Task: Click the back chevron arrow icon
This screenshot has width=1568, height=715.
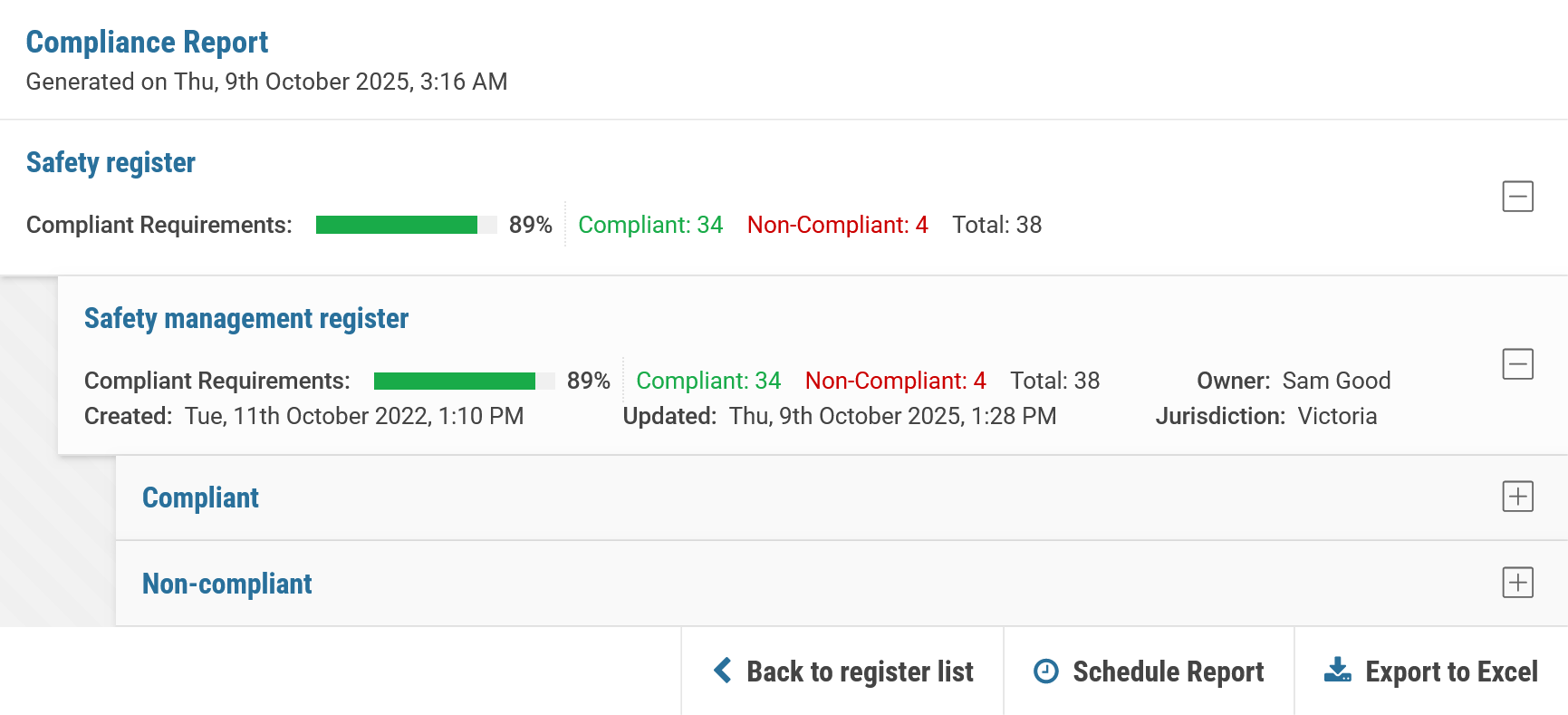Action: pos(722,671)
